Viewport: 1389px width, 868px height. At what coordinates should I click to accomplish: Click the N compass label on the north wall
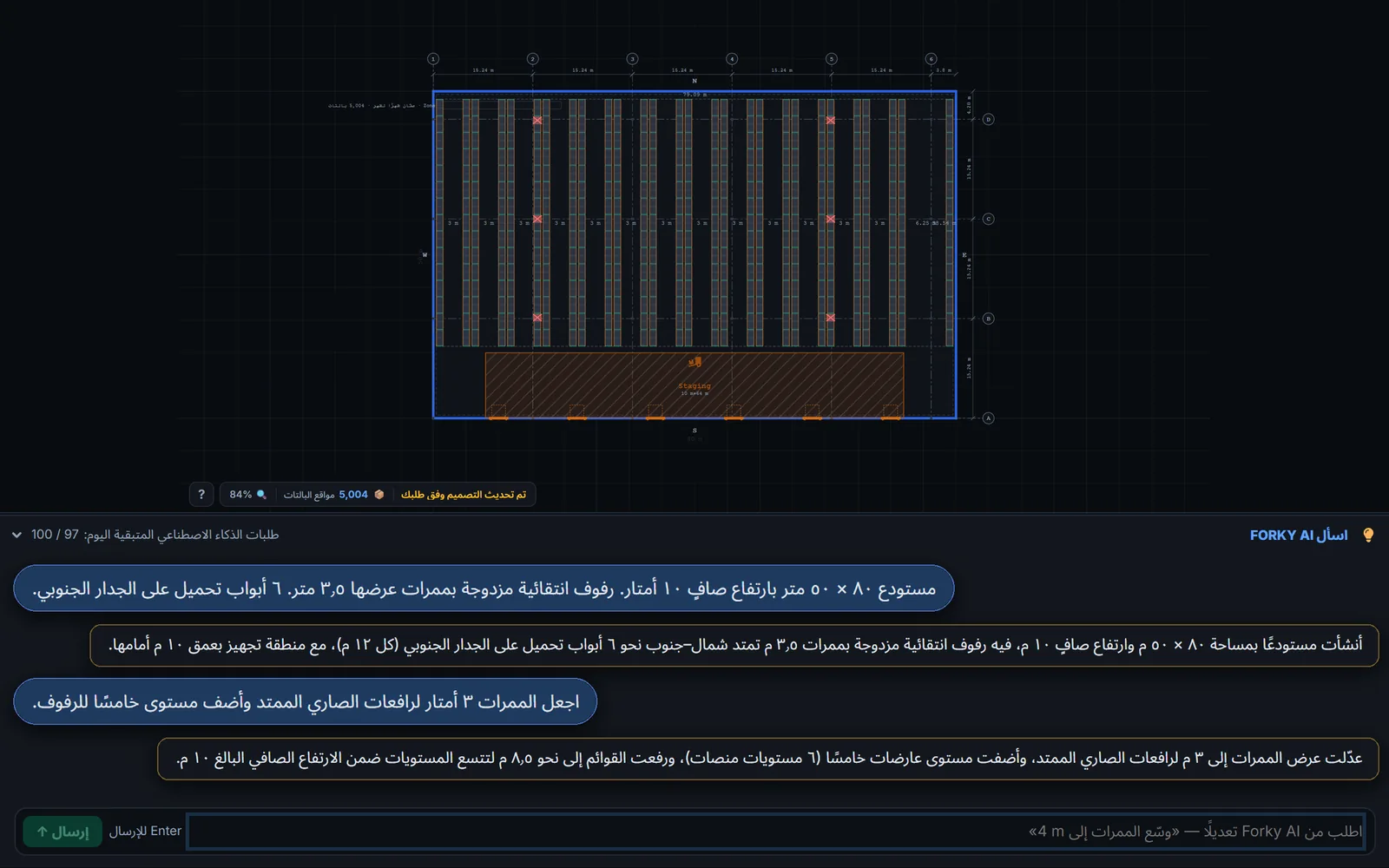tap(694, 81)
